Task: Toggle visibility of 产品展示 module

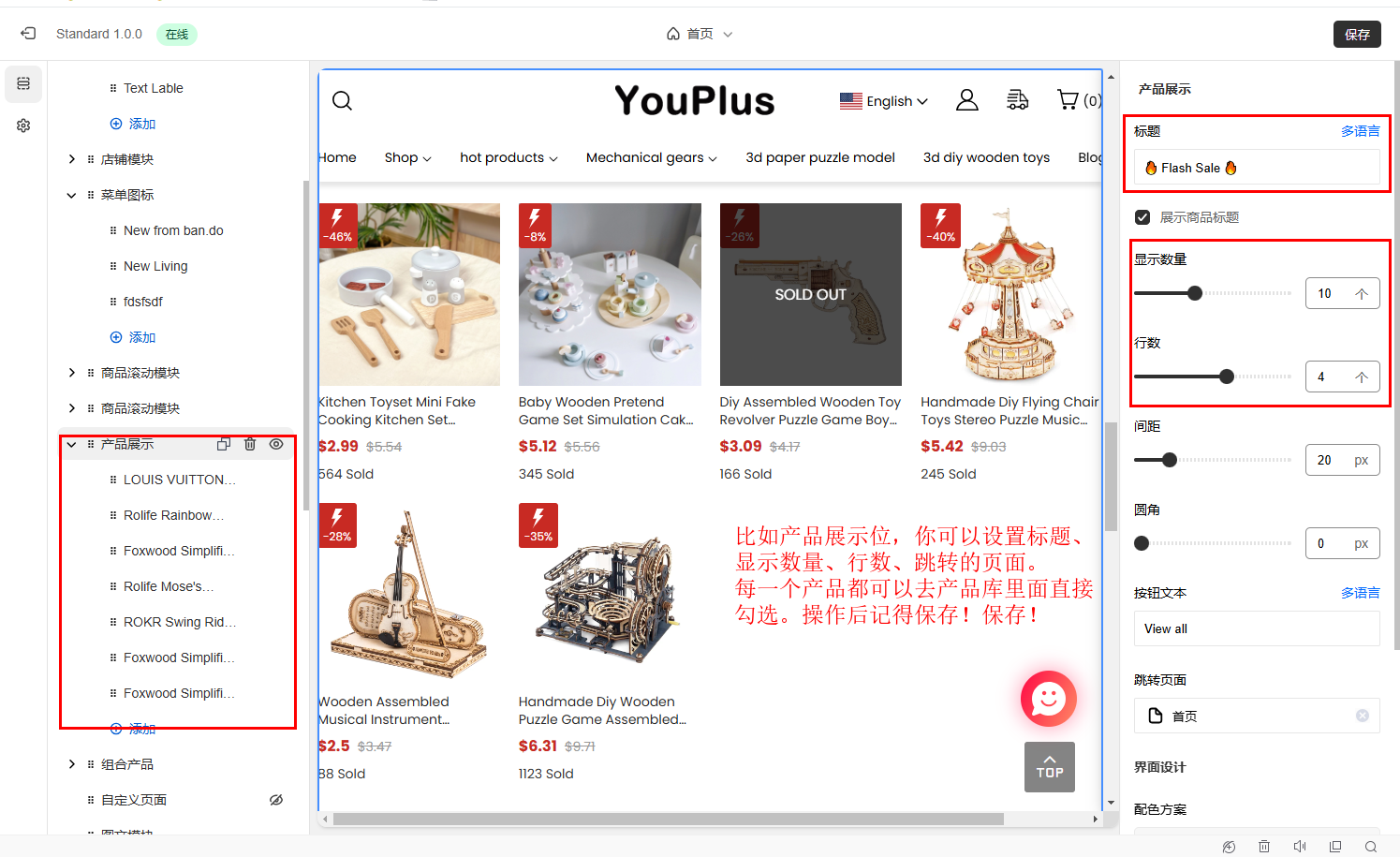Action: tap(276, 444)
